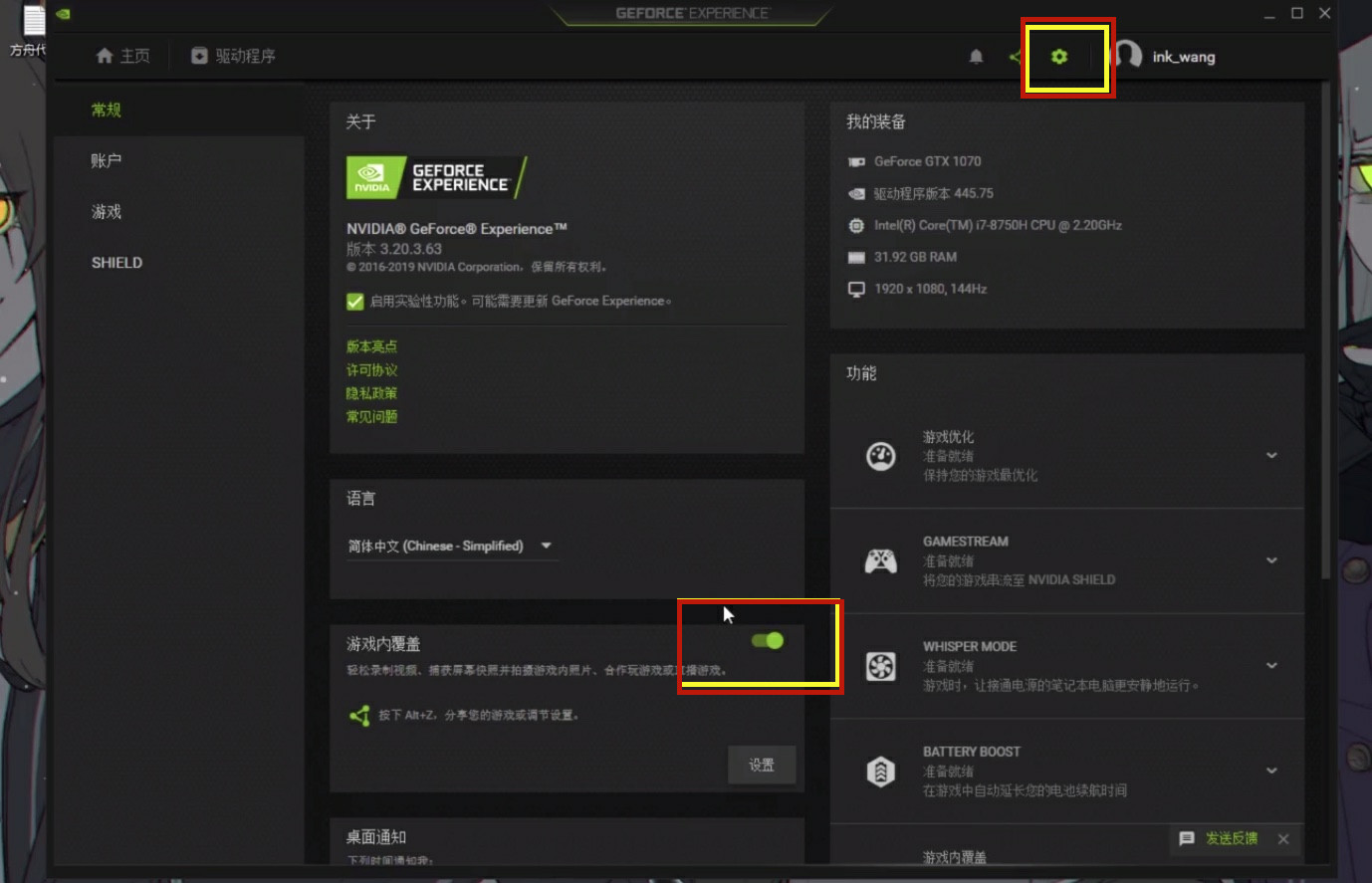Click the GAMESTREAM controller icon
The width and height of the screenshot is (1372, 883).
[x=880, y=561]
